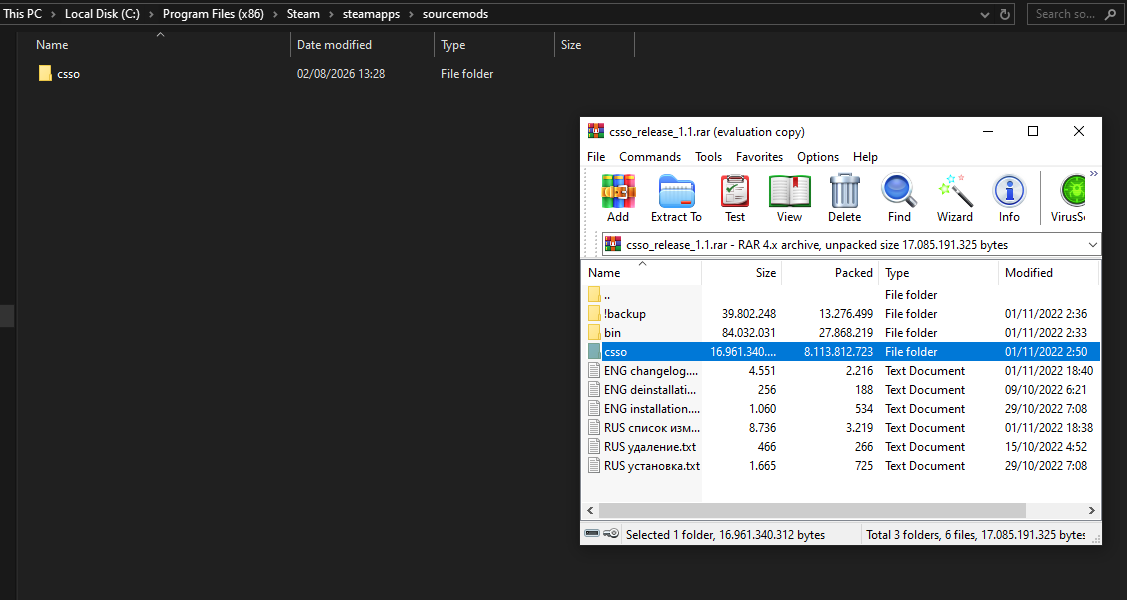Open the WinRAR archive path dropdown

coord(1092,245)
